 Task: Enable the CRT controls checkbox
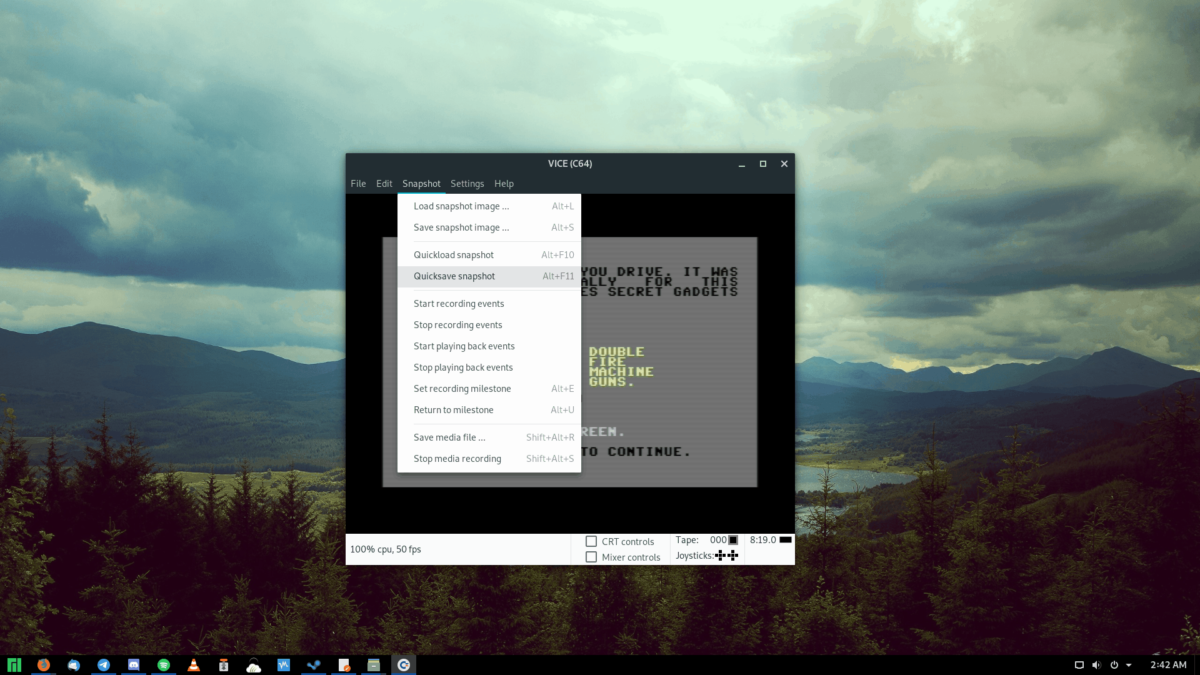coord(591,542)
